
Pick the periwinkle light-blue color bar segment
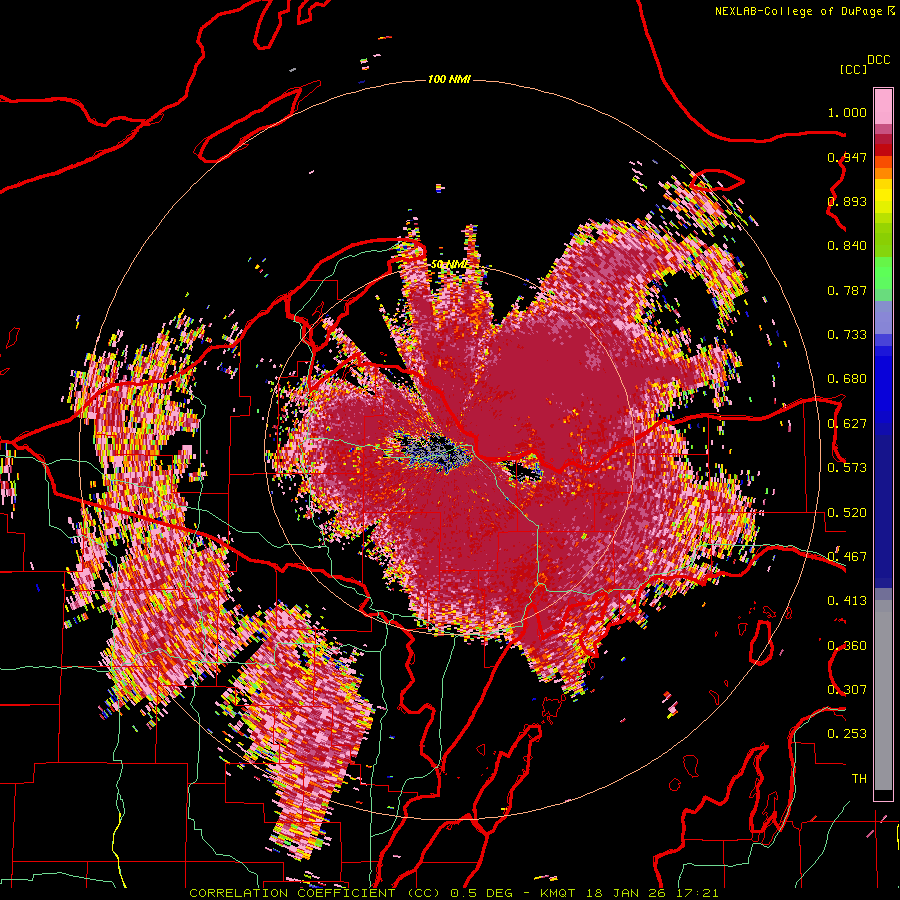coord(883,318)
